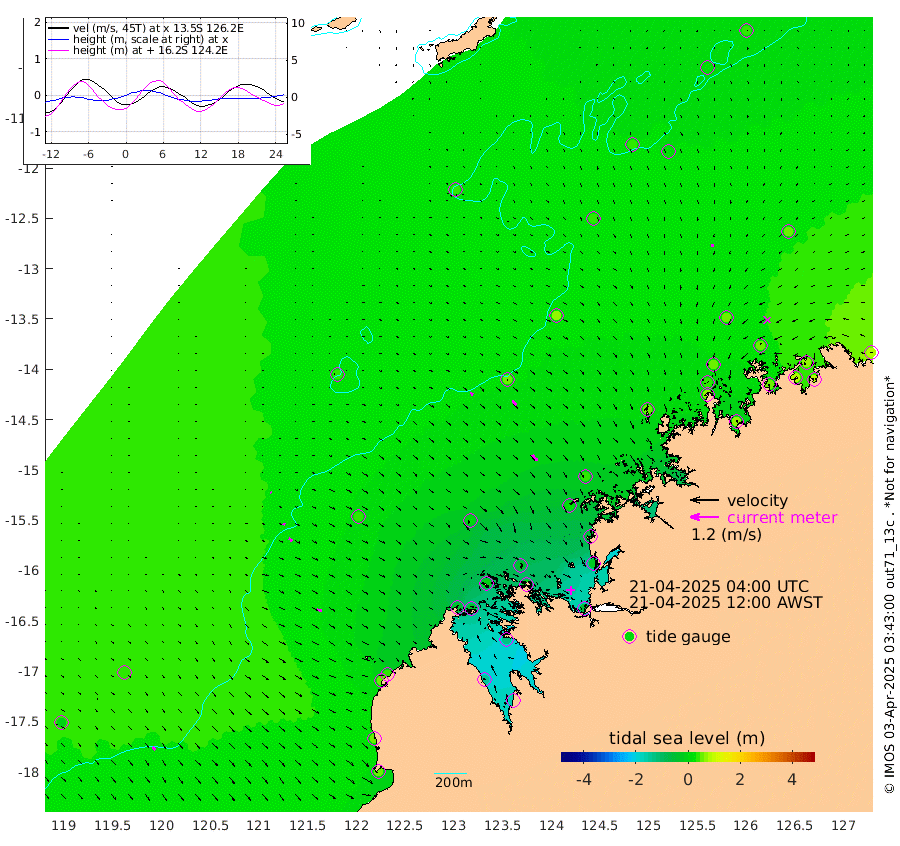Screen dimensions: 900x846
Task: Click inset legend 'vel (m/s, 45T) at x 13.5S 126.2E'
Action: [158, 28]
